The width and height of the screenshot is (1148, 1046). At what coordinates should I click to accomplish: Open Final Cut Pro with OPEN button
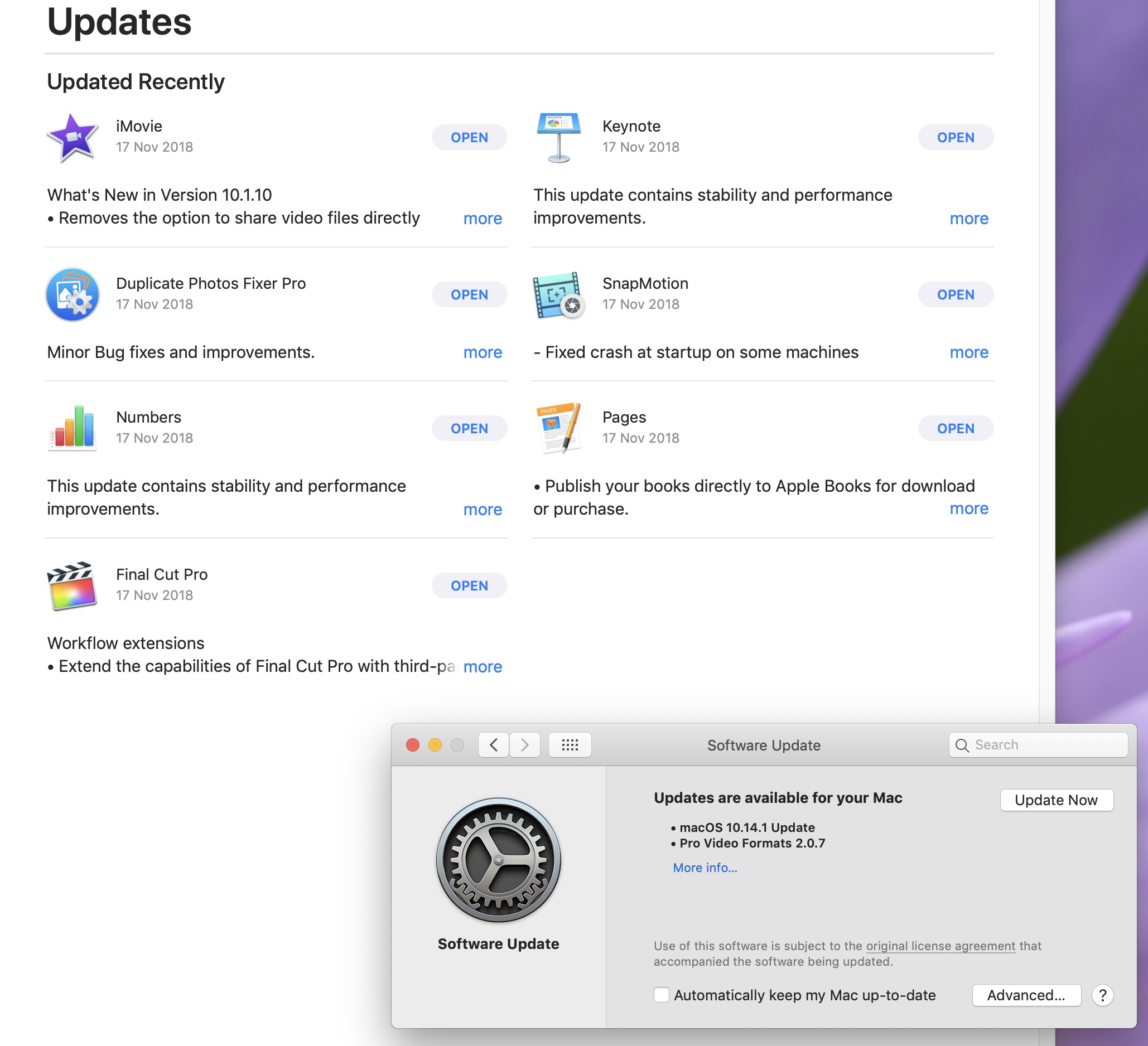point(469,585)
